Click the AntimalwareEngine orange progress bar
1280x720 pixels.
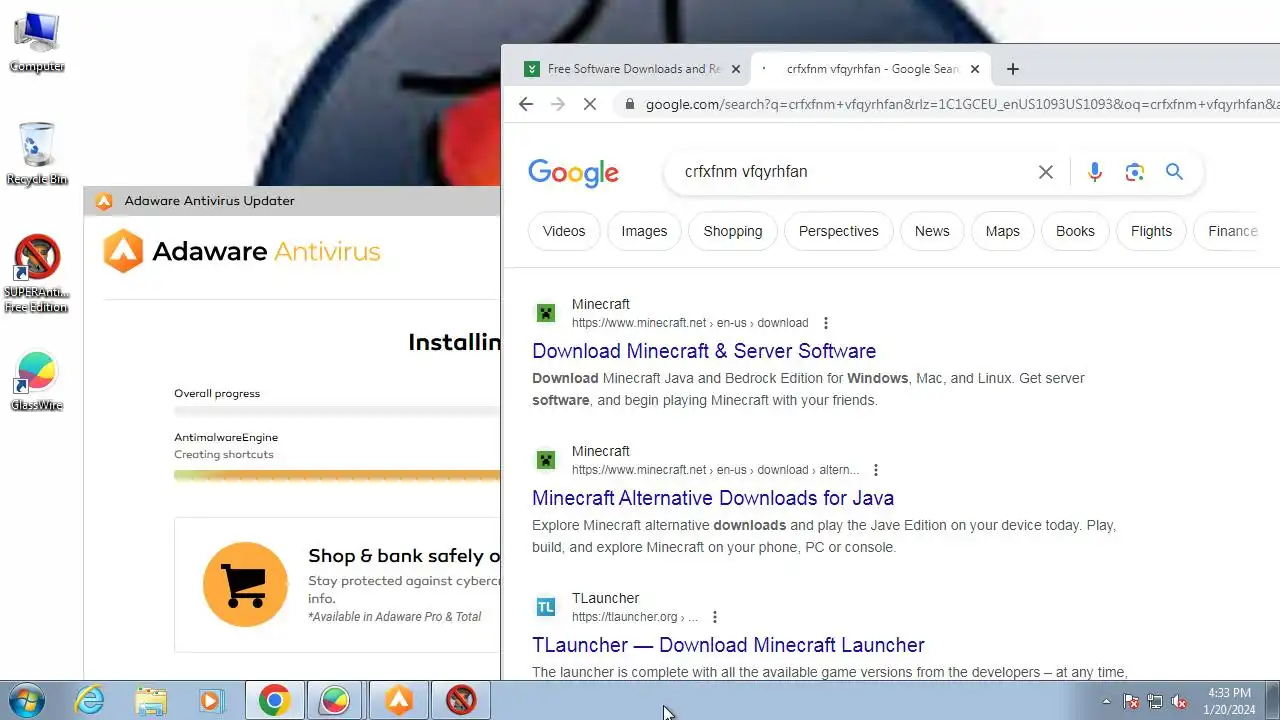tap(337, 476)
